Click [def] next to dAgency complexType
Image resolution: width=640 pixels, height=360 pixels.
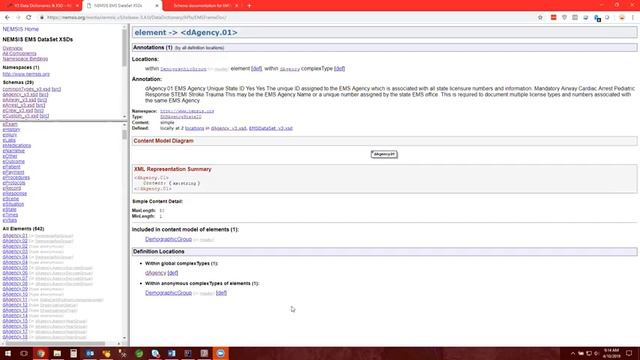tap(173, 273)
